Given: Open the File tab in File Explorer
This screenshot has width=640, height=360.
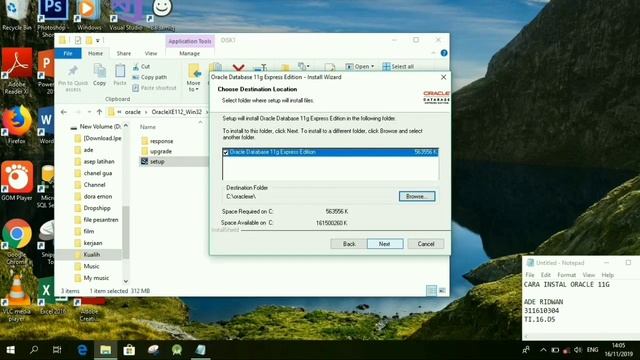Looking at the screenshot, I should tap(68, 53).
